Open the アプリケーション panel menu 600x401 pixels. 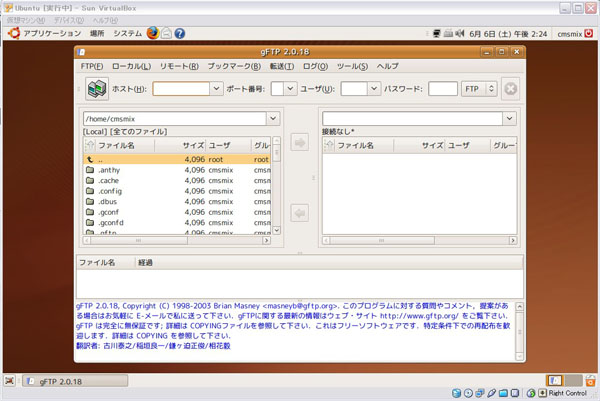click(x=52, y=34)
